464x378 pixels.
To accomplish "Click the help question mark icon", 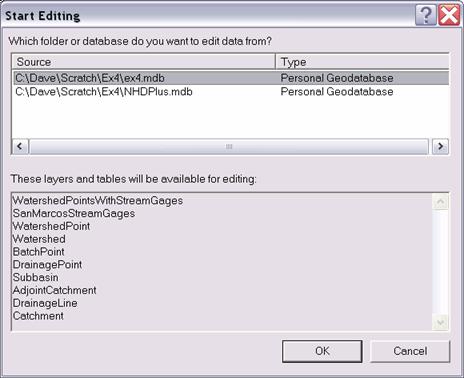I will click(x=426, y=15).
